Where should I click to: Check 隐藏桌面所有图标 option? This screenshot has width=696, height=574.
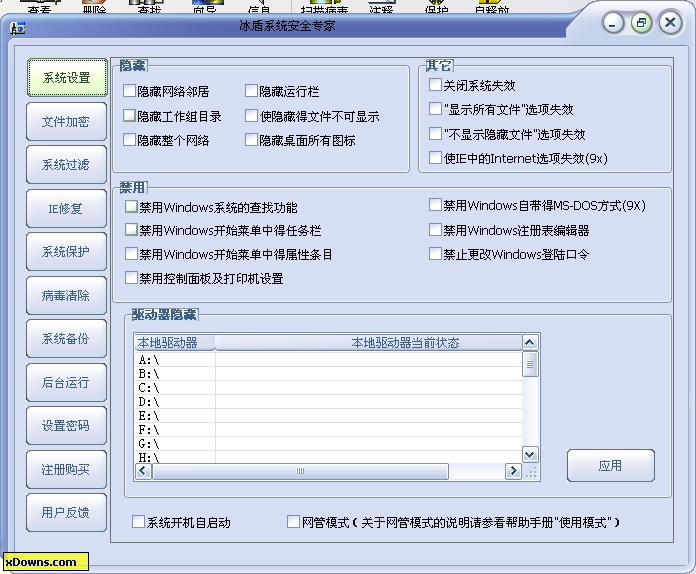[x=251, y=140]
